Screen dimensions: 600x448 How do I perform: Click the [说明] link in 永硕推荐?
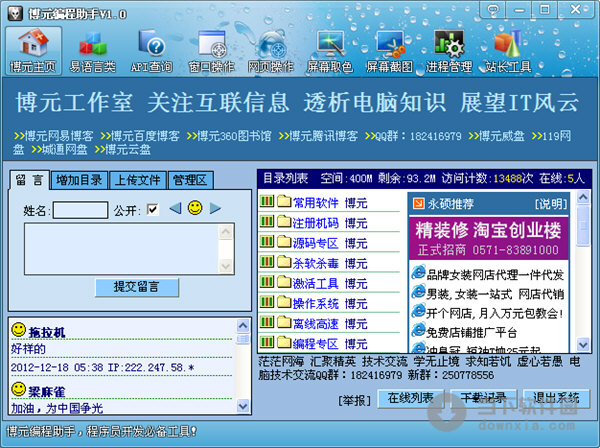[551, 204]
